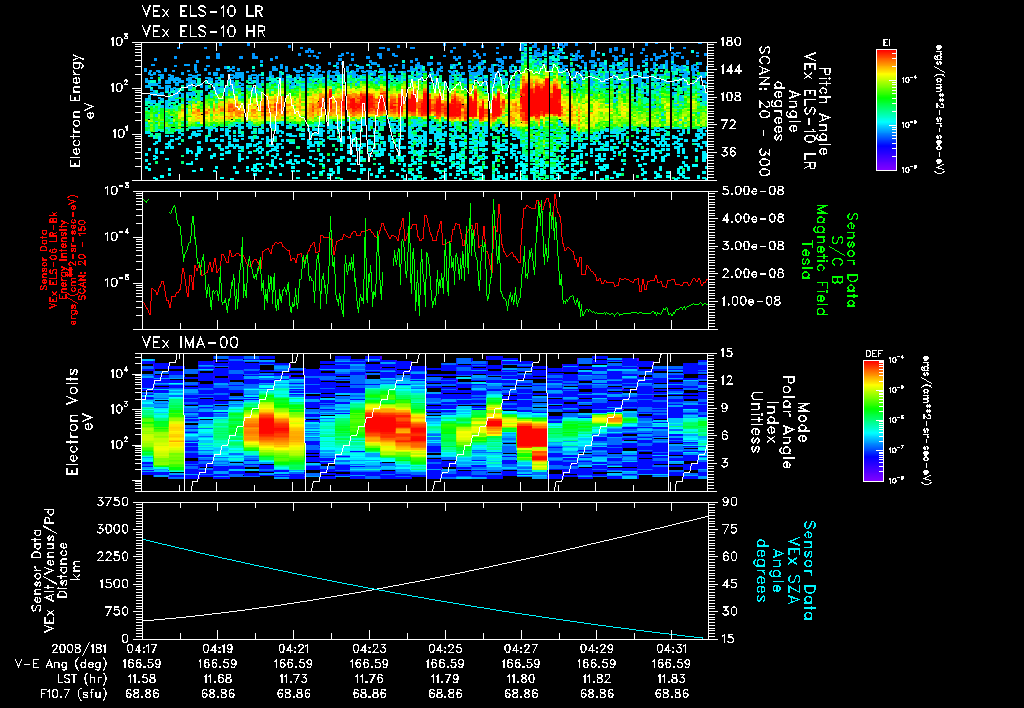The width and height of the screenshot is (1024, 708).
Task: Click the magnetic field tick '2.00e-08'
Action: click(752, 273)
